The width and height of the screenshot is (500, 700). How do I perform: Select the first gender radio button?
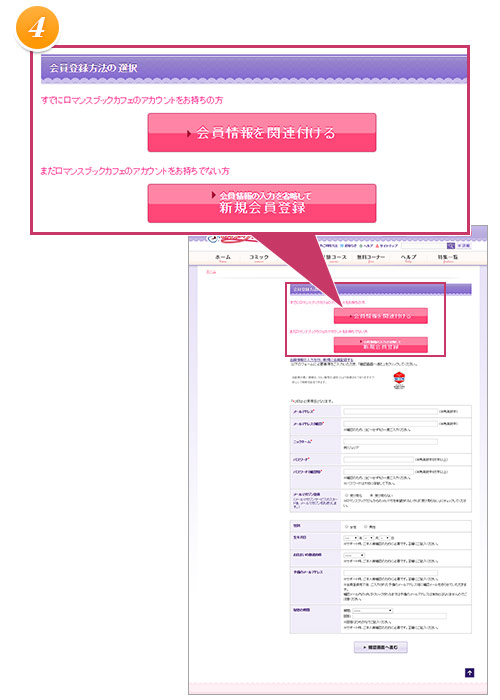(346, 527)
